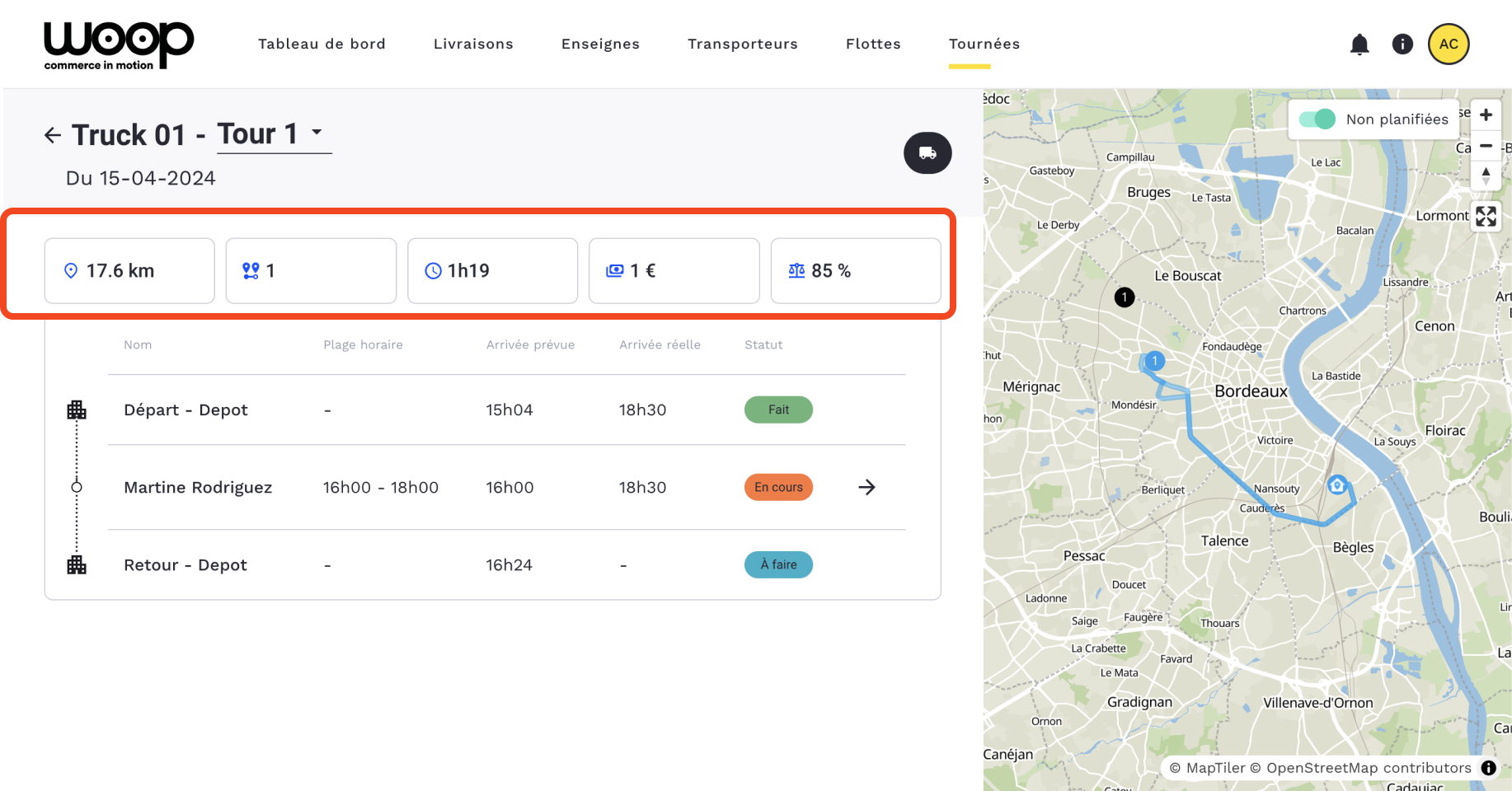Click the black truck button
The width and height of the screenshot is (1512, 791).
927,153
